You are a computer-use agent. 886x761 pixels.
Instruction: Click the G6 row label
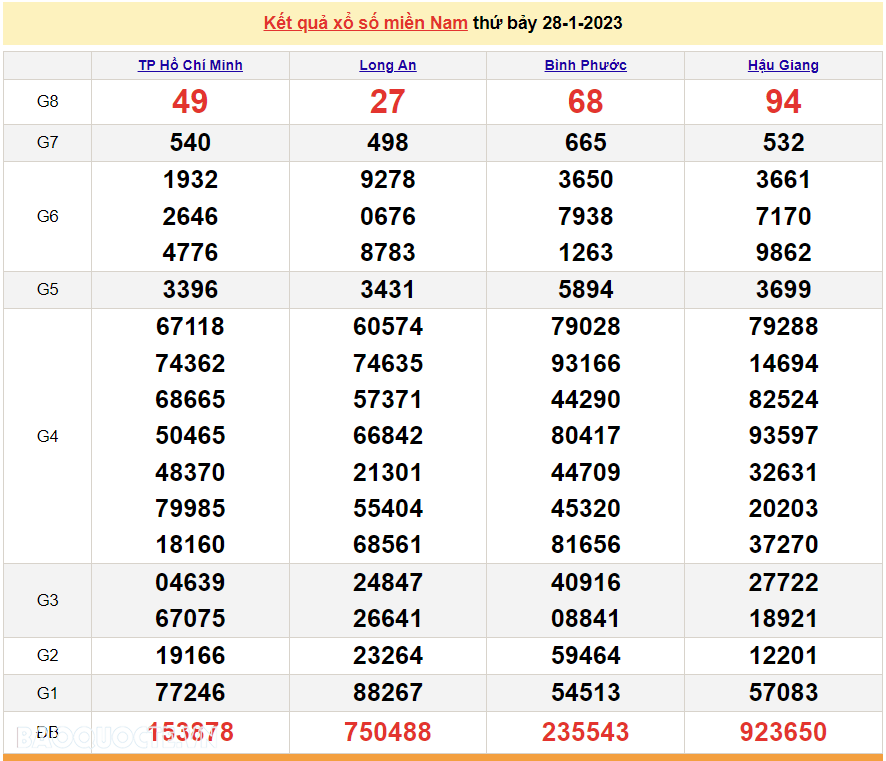pos(47,216)
